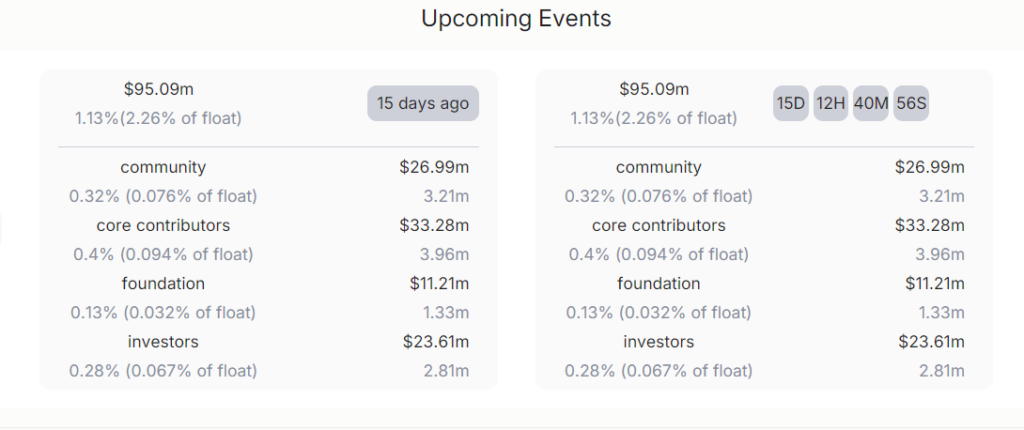Select investors row in the left card
This screenshot has width=1024, height=430.
[x=163, y=342]
